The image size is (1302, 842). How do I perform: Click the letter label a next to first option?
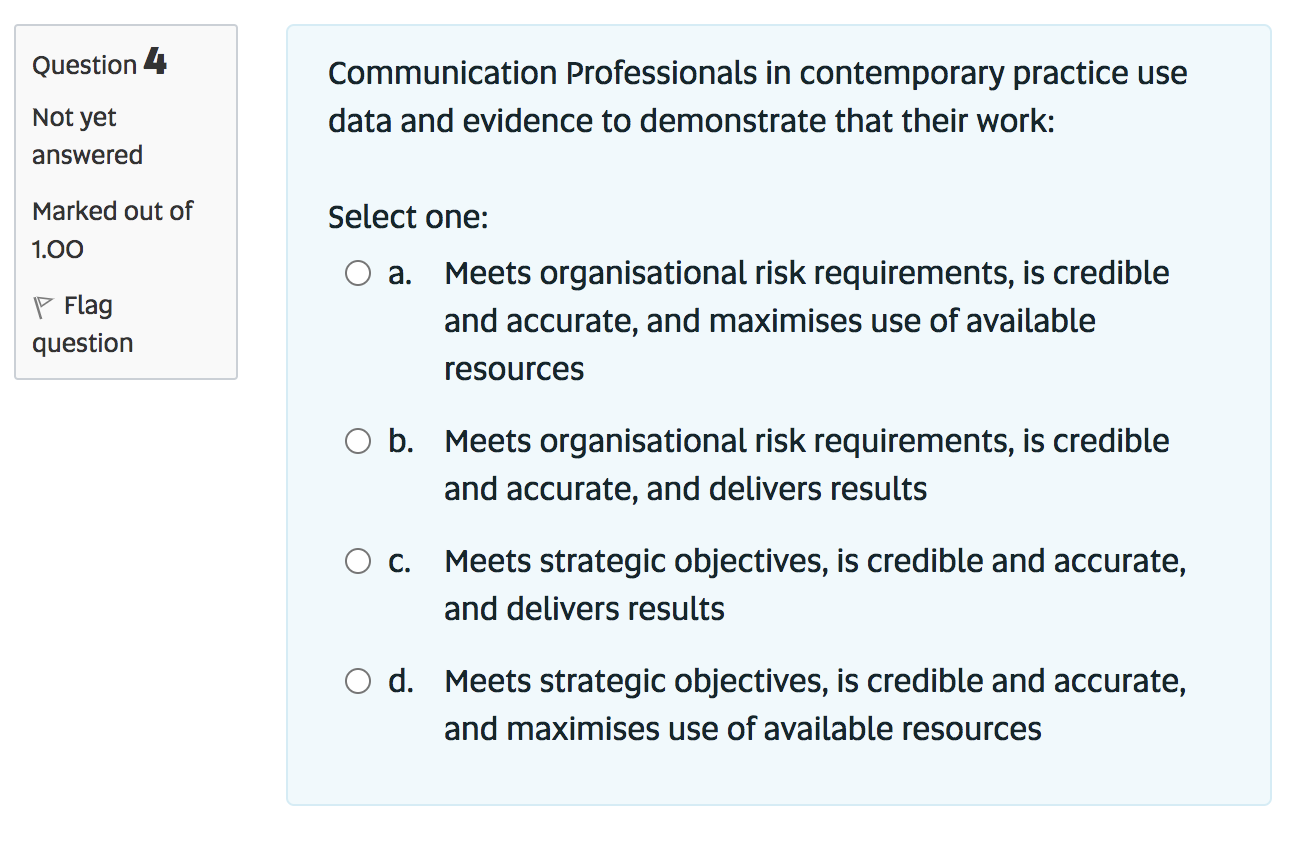click(x=398, y=273)
